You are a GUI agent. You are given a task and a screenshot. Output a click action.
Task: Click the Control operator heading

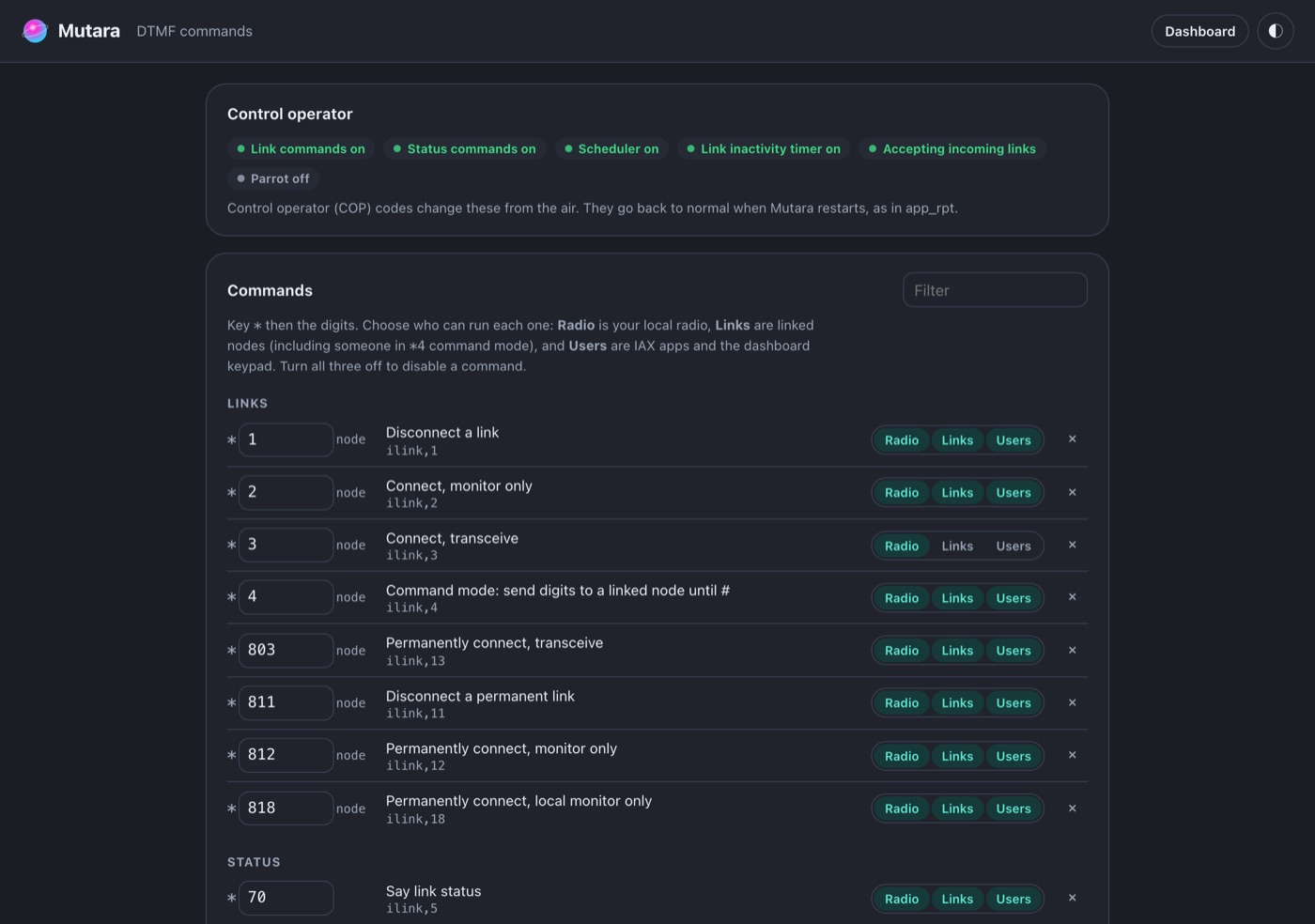point(290,114)
